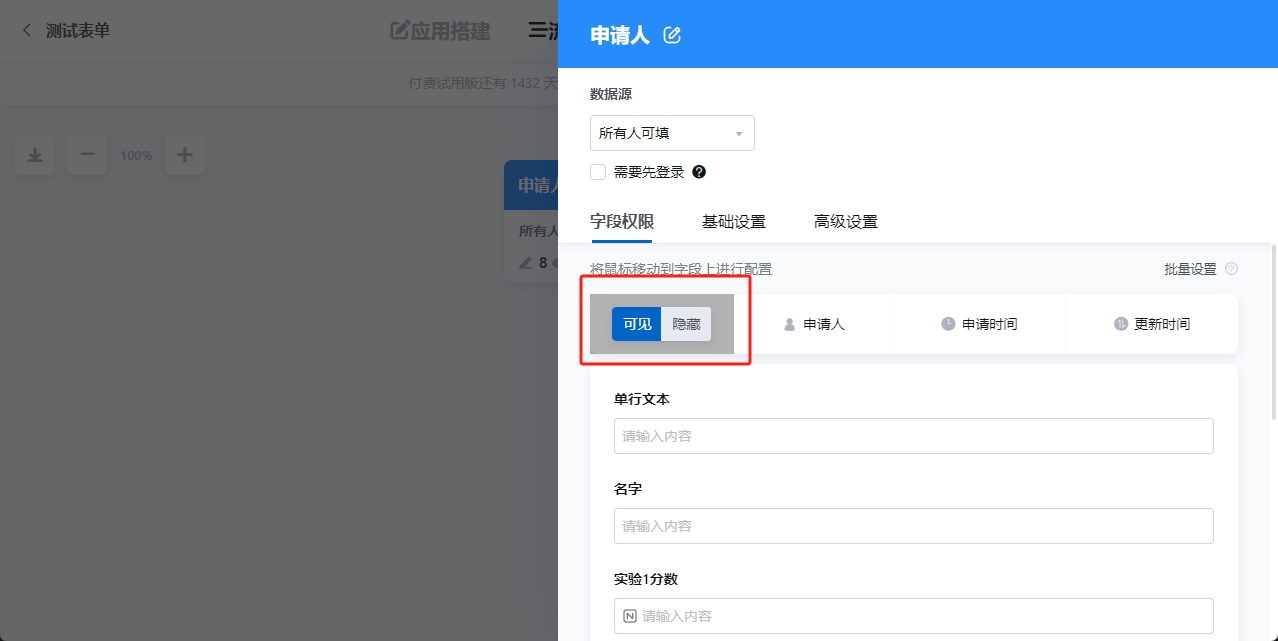Switch the visibility toggle to 隐藏

point(686,324)
